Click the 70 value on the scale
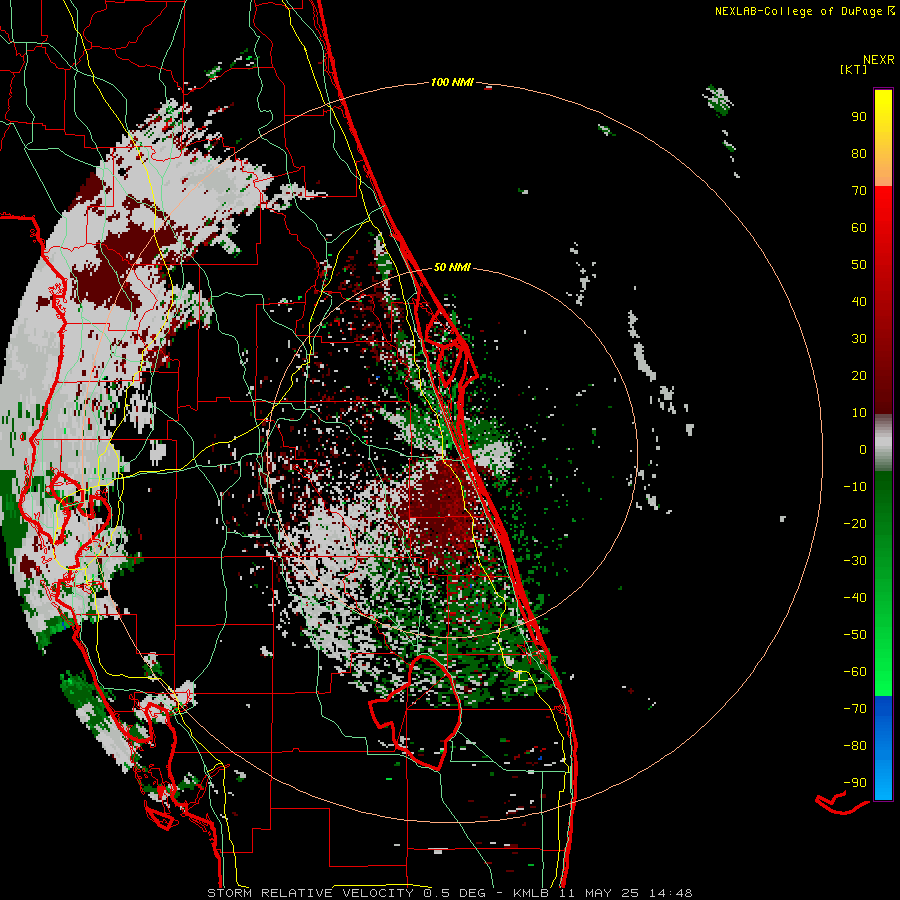 tap(859, 191)
